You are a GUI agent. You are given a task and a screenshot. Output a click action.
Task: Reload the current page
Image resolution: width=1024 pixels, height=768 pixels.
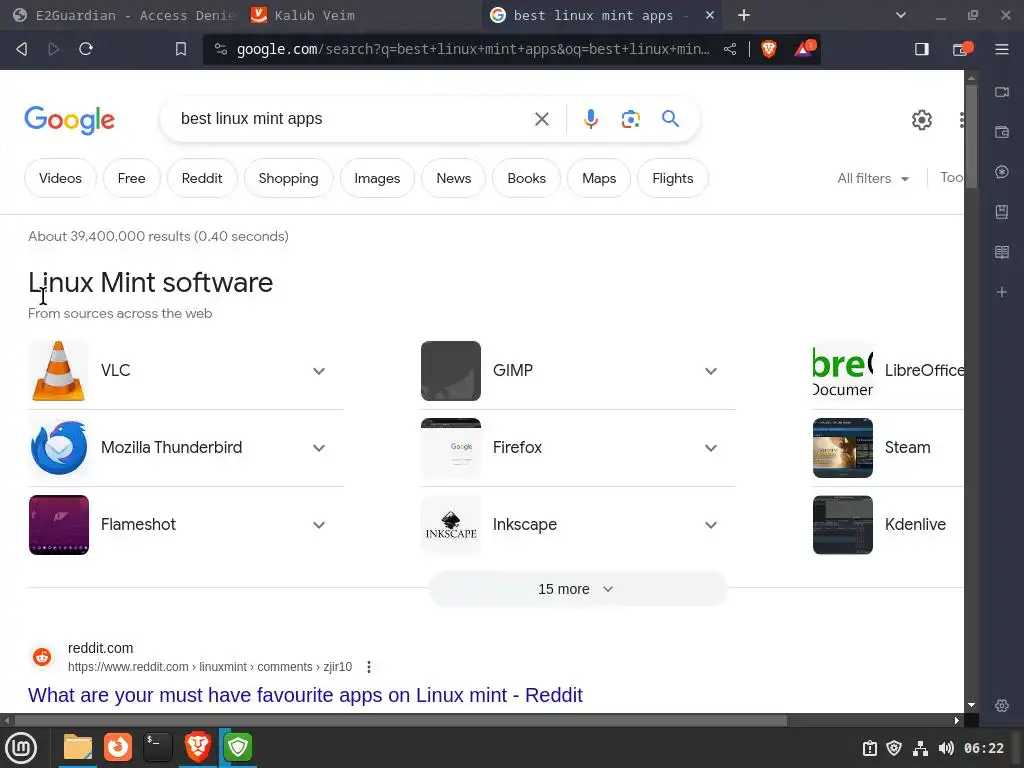(86, 49)
